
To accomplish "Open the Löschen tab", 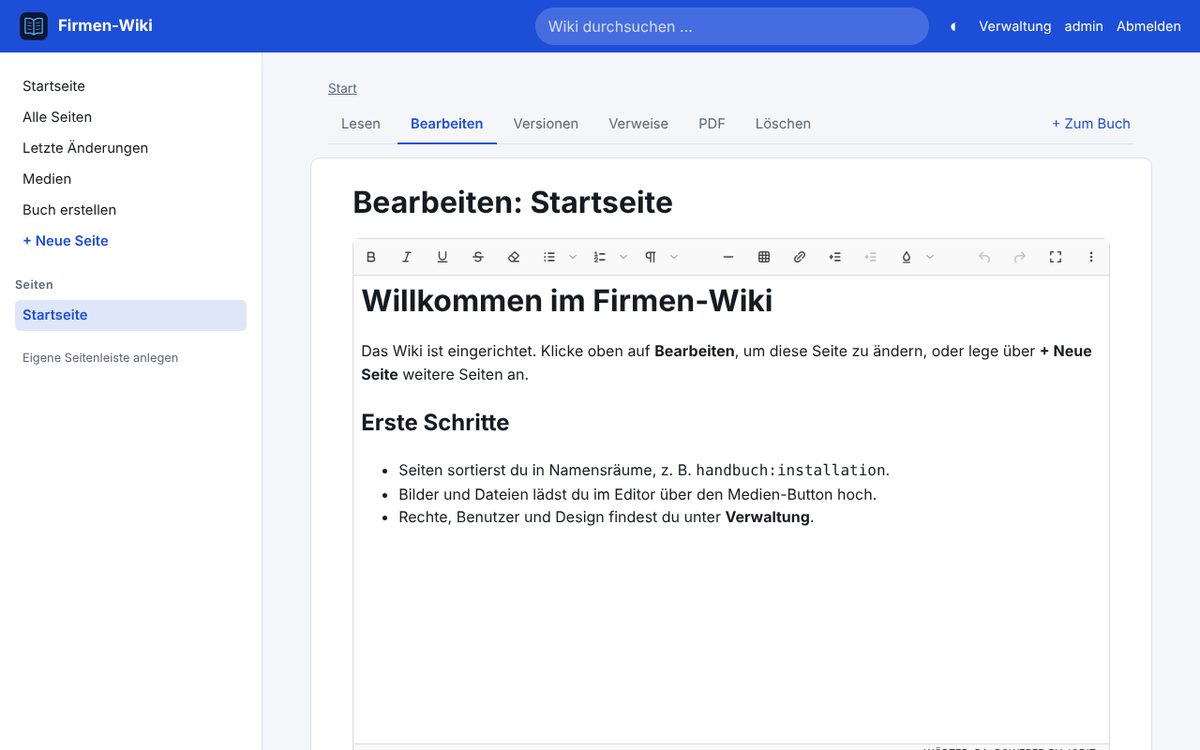I will [x=783, y=124].
